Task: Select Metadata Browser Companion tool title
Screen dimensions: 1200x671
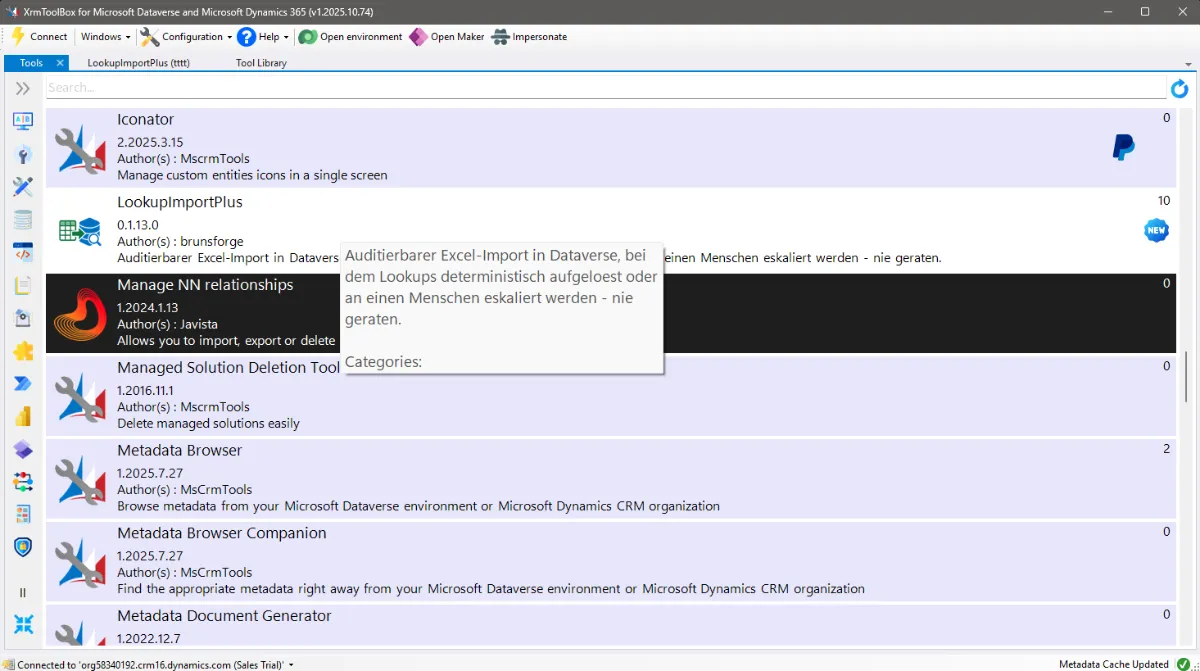Action: click(222, 533)
